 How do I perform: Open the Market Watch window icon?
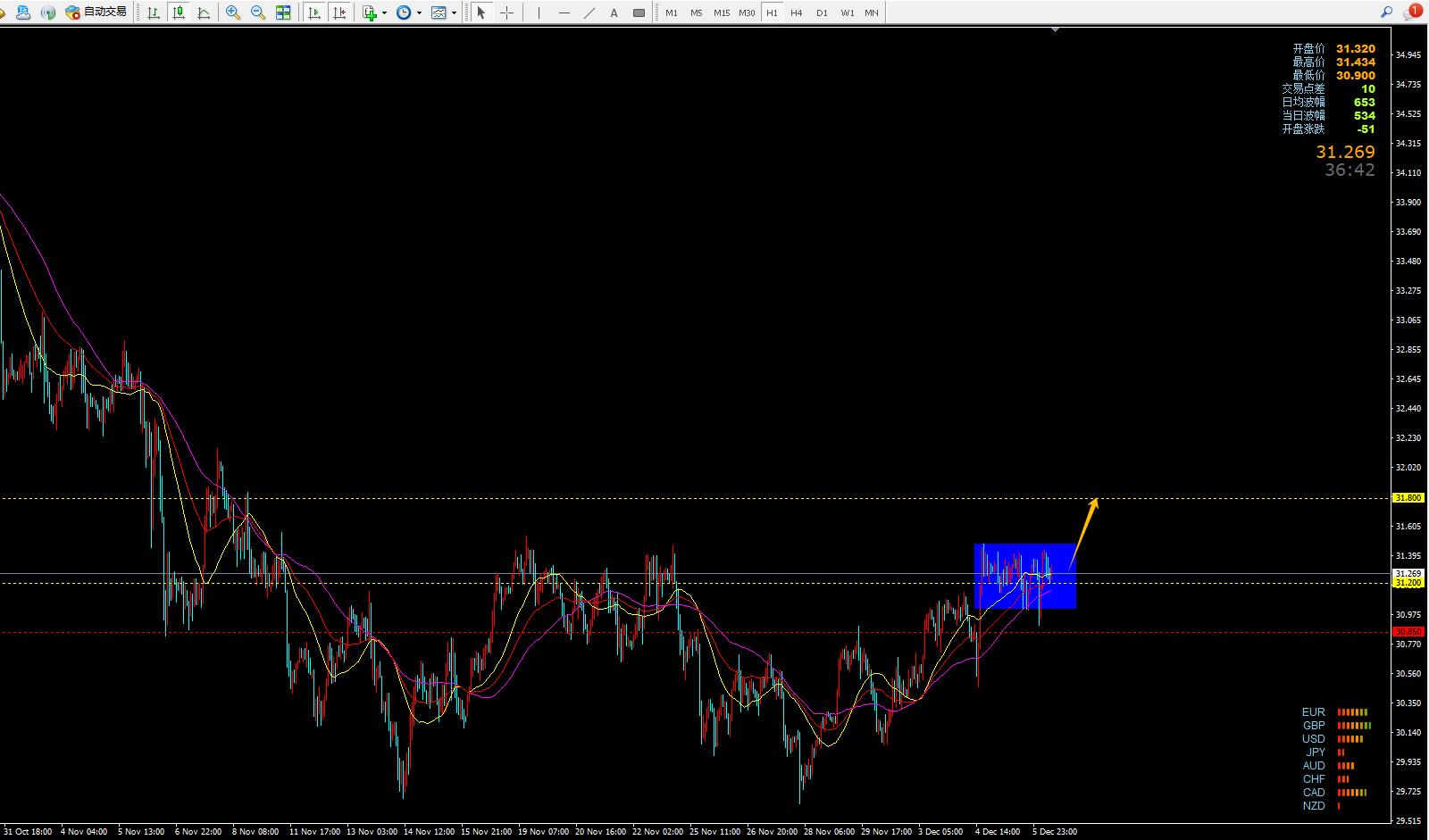(x=24, y=12)
